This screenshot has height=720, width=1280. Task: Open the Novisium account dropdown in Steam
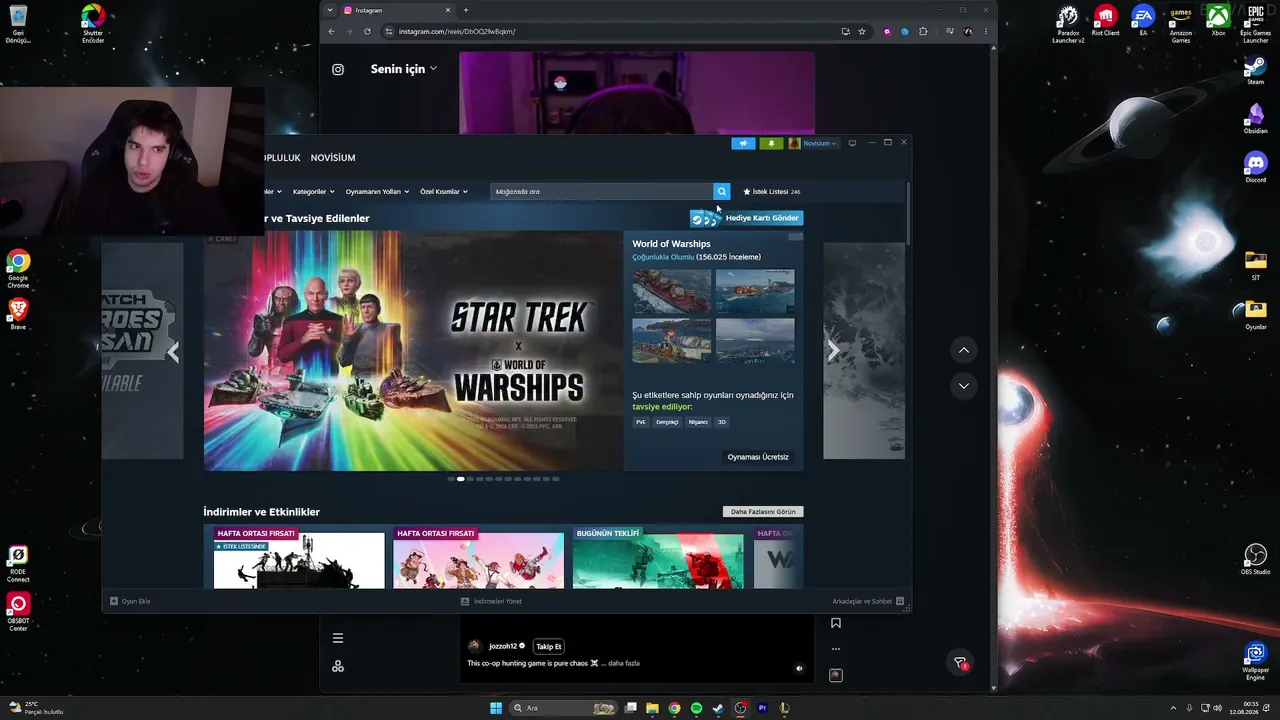point(813,143)
